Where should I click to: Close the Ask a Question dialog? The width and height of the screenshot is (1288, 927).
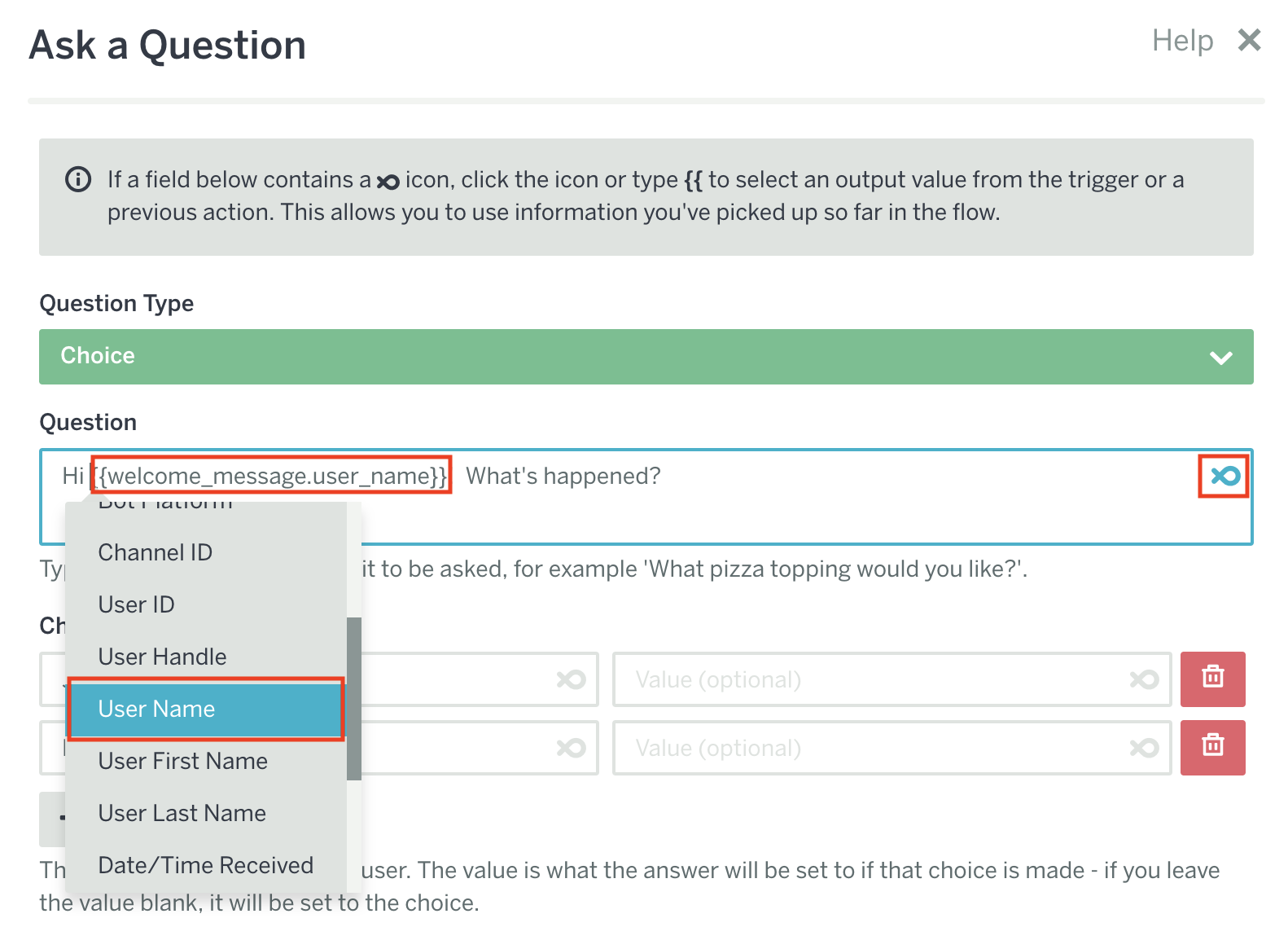pyautogui.click(x=1249, y=40)
